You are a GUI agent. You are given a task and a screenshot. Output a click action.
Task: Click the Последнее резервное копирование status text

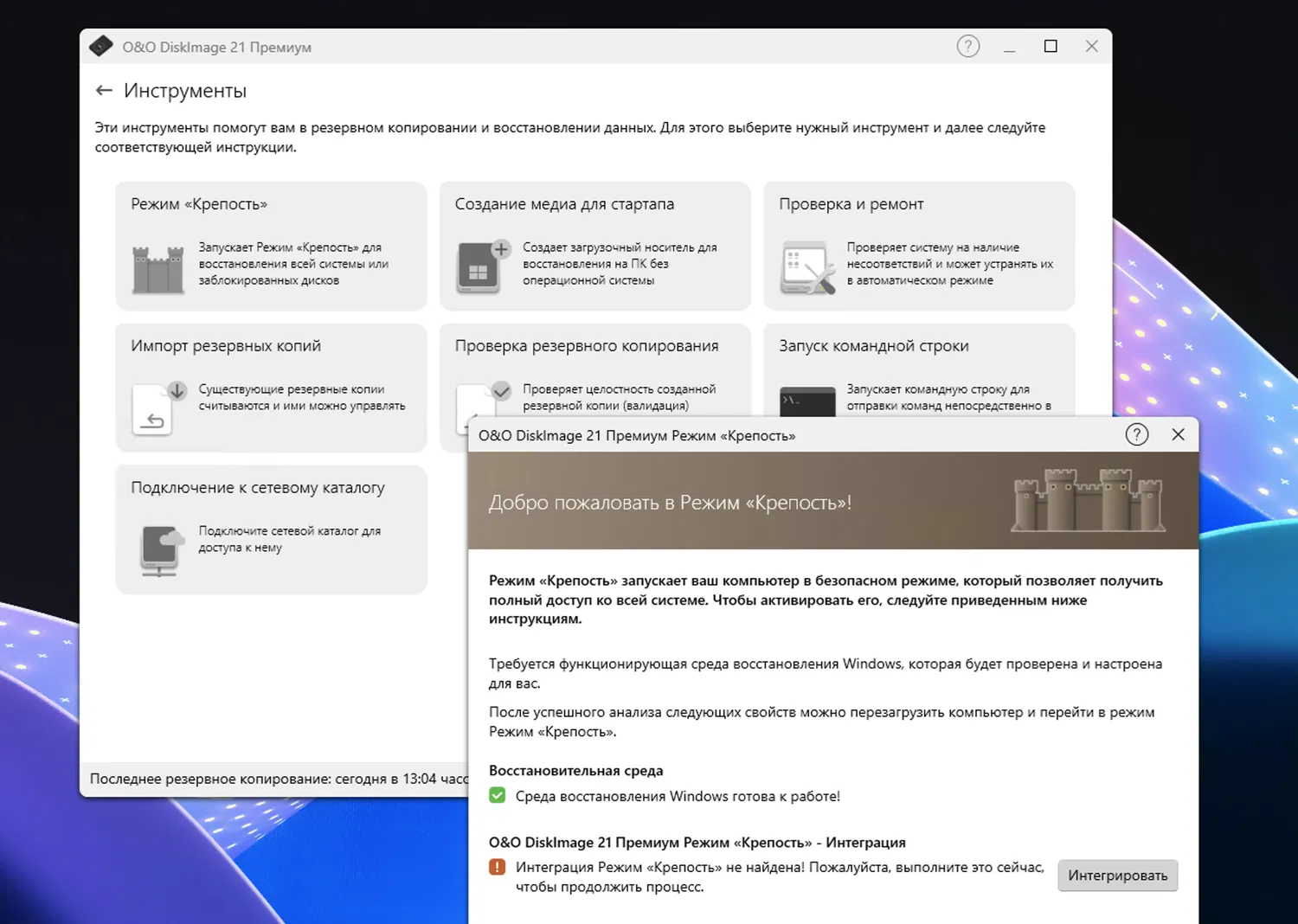[x=279, y=779]
